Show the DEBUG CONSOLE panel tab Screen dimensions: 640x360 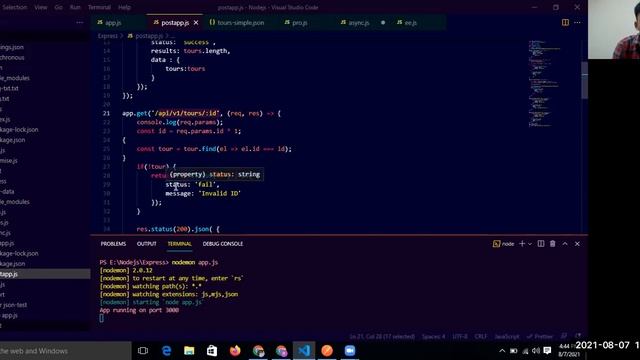pos(222,244)
